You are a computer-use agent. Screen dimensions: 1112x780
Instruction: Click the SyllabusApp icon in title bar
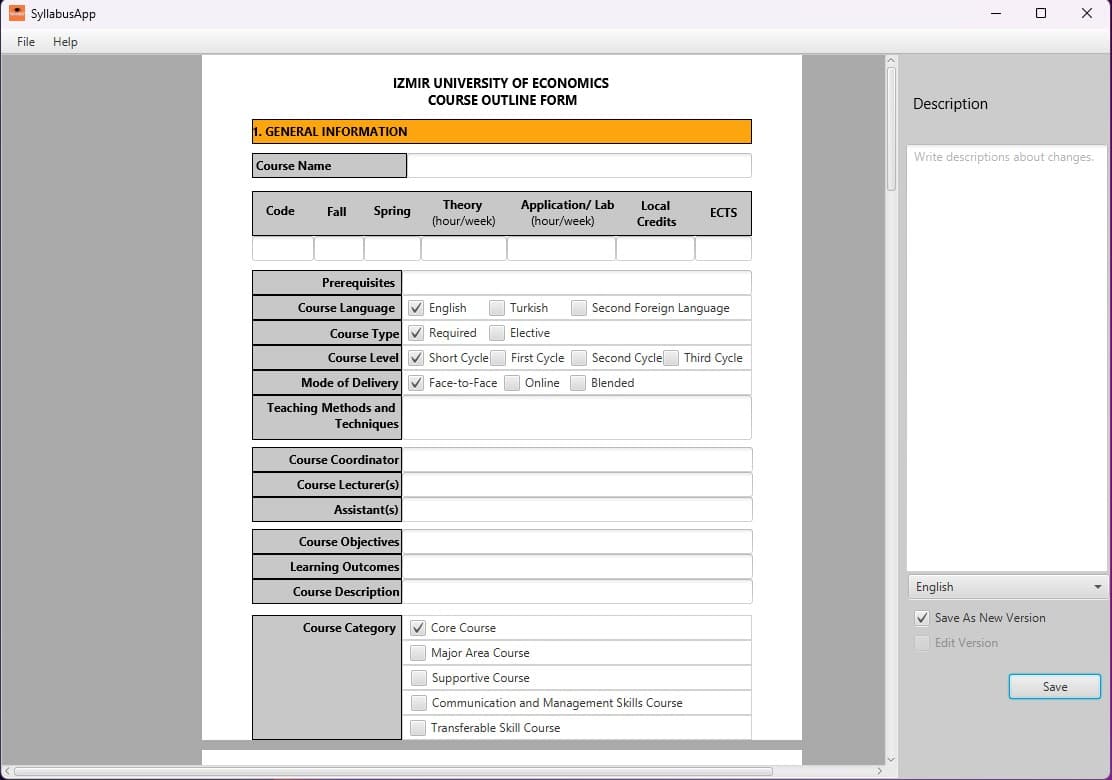coord(16,13)
